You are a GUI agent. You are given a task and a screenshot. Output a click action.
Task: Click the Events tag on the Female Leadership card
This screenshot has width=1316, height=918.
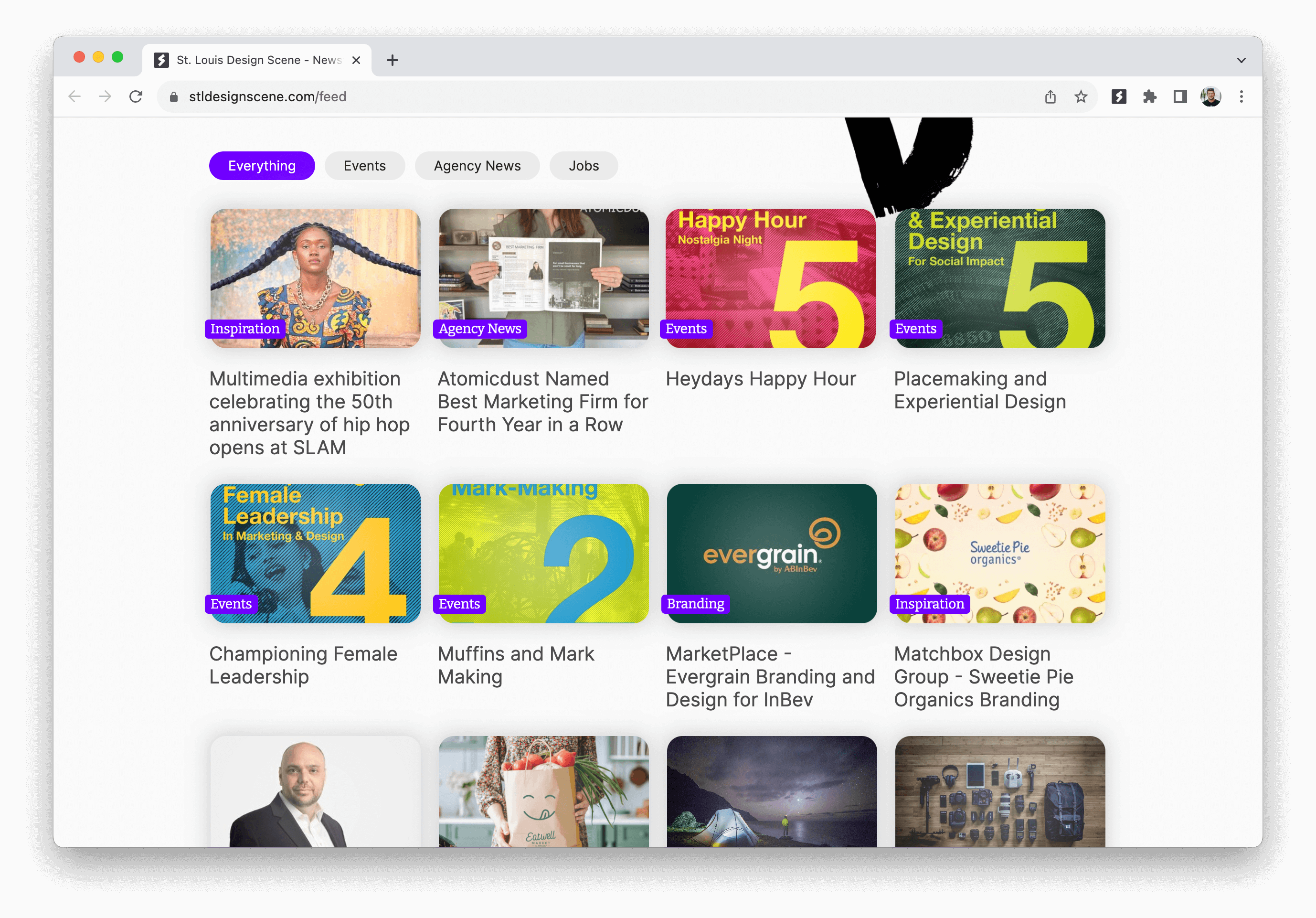coord(231,604)
